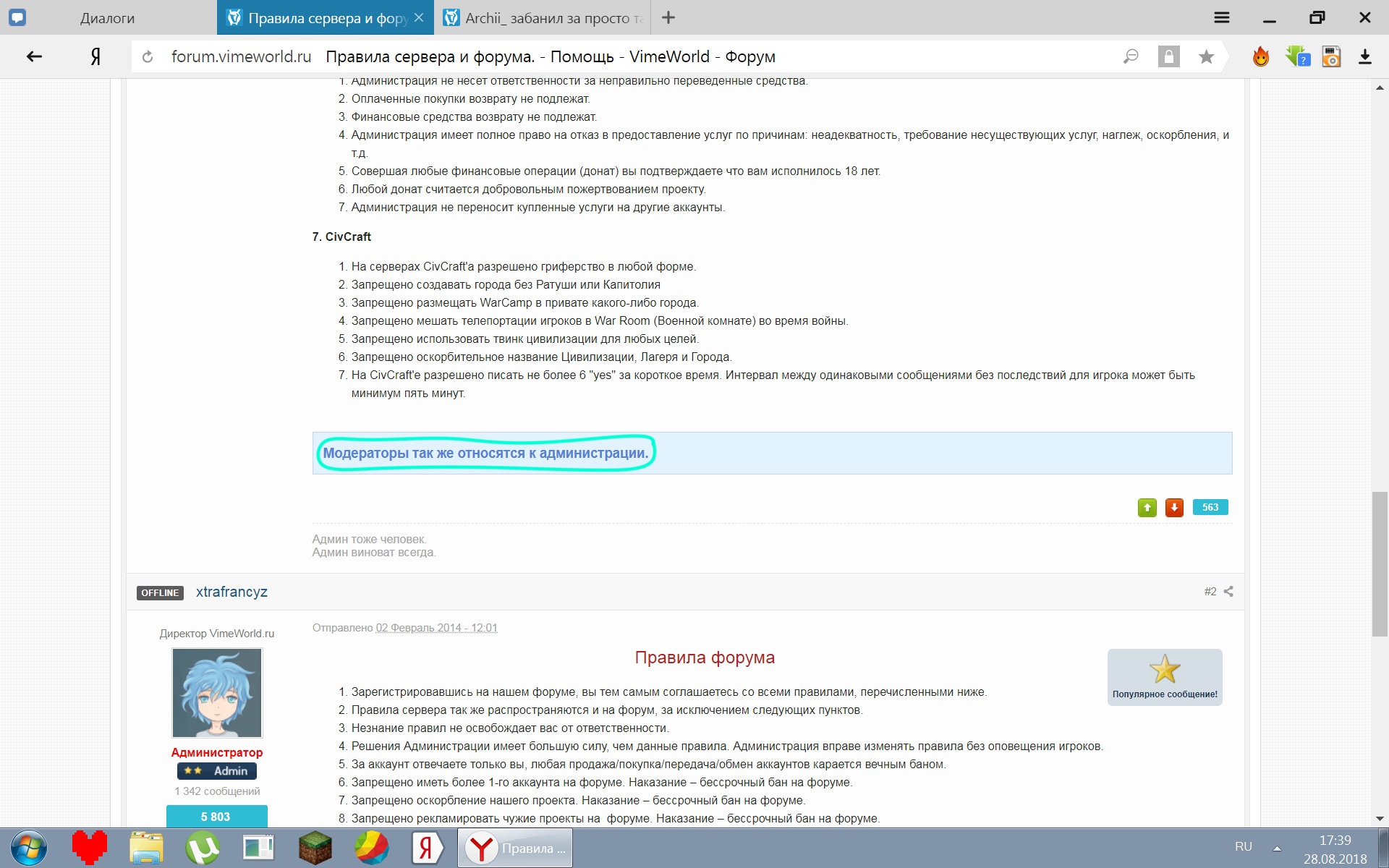Click rule 'Оплаченные покупки возврату не подлежат.'

pos(471,98)
